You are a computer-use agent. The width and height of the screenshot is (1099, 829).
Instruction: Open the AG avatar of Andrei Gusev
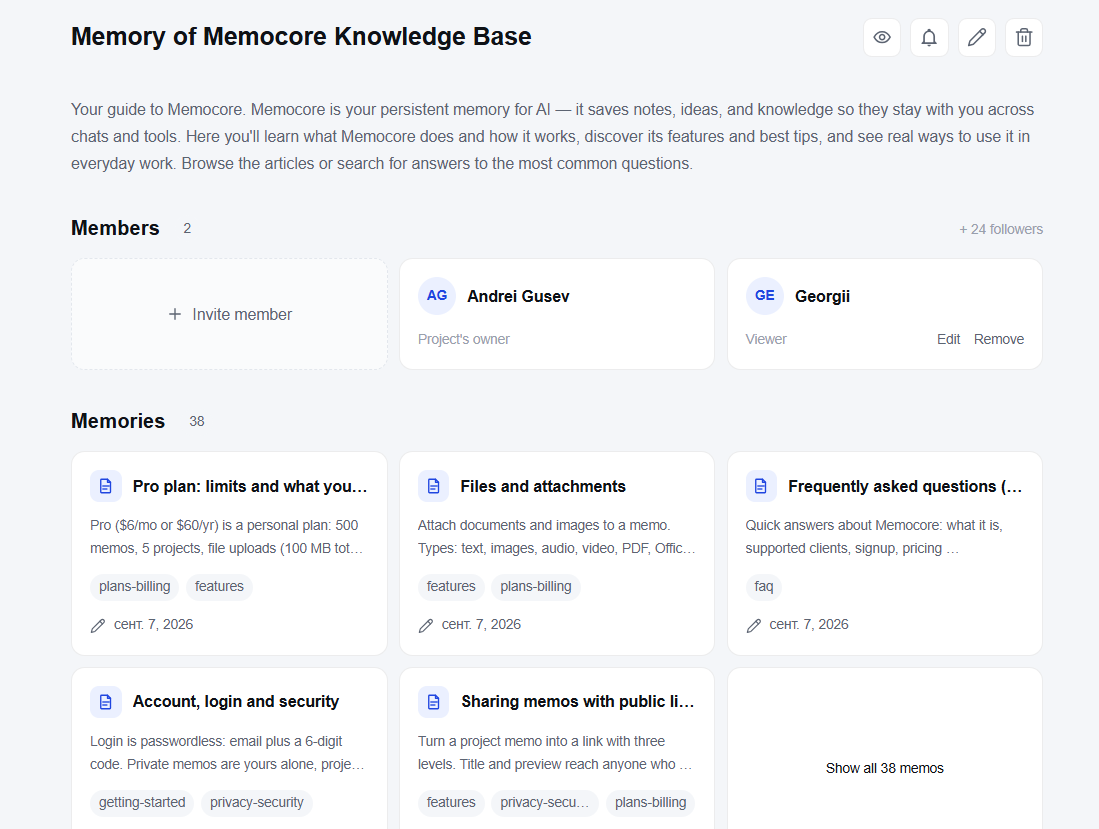coord(437,296)
